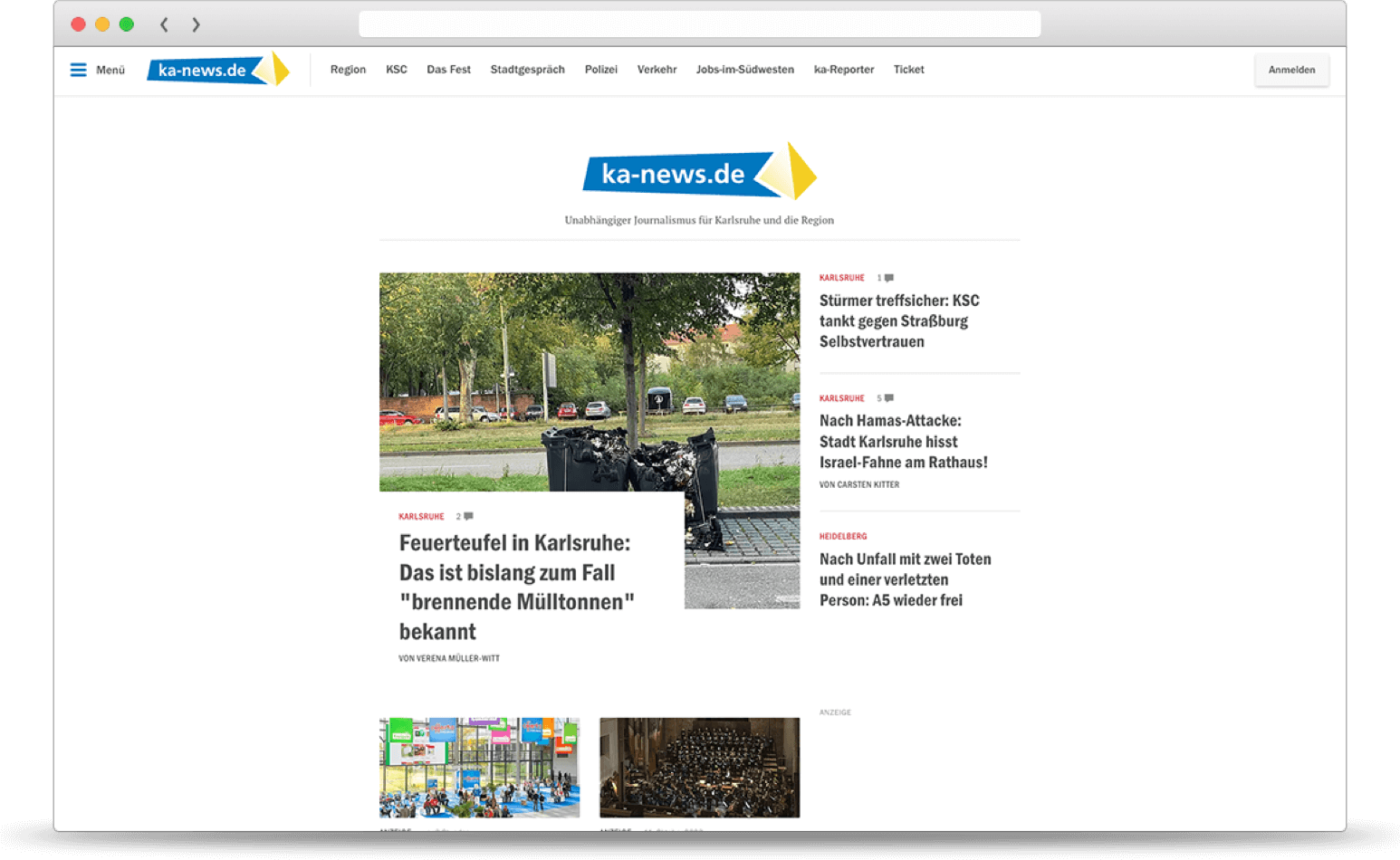
Task: Open comments on the Feuerteufel Mülltonnen article
Action: pos(466,515)
